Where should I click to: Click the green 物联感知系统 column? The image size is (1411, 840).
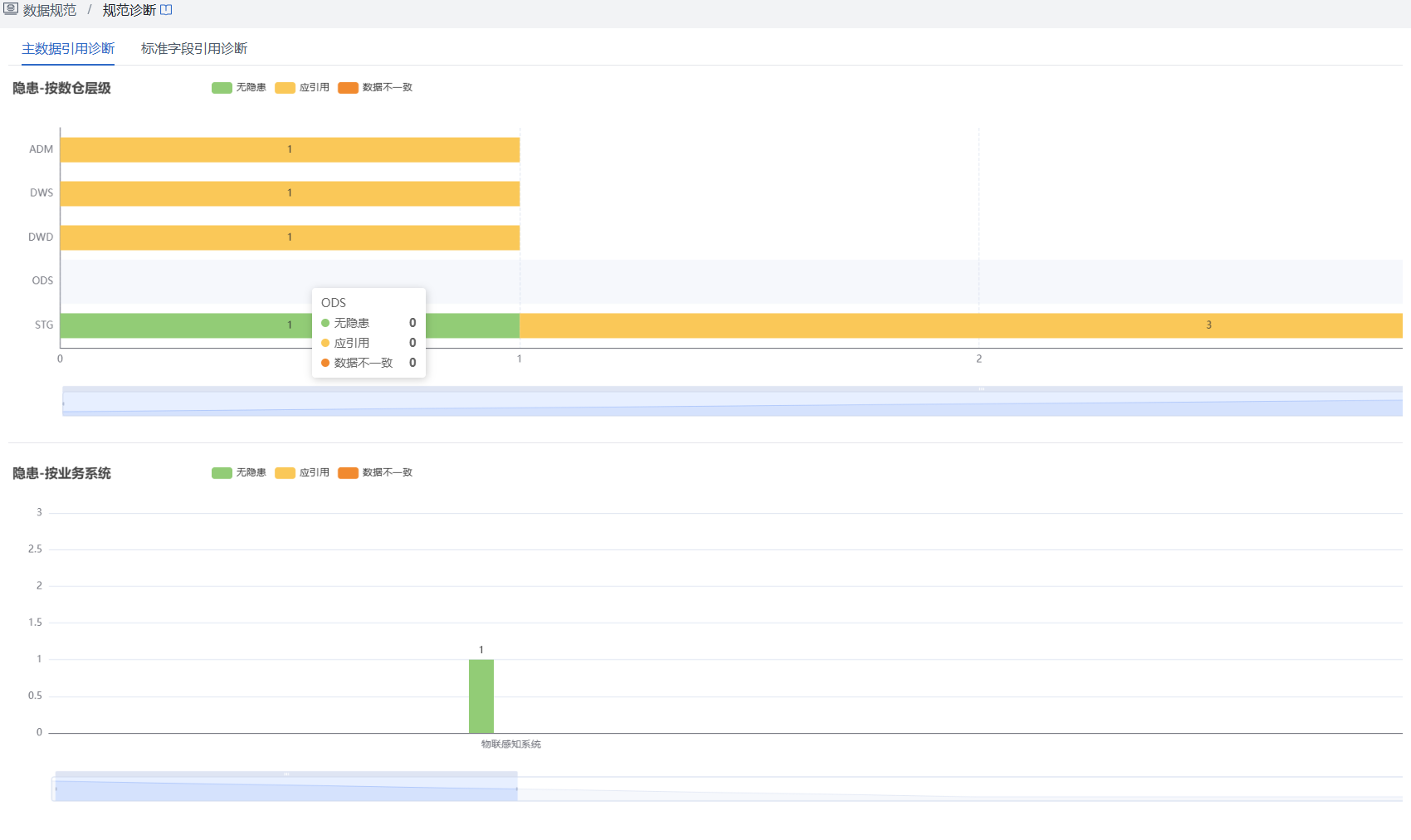[x=481, y=696]
